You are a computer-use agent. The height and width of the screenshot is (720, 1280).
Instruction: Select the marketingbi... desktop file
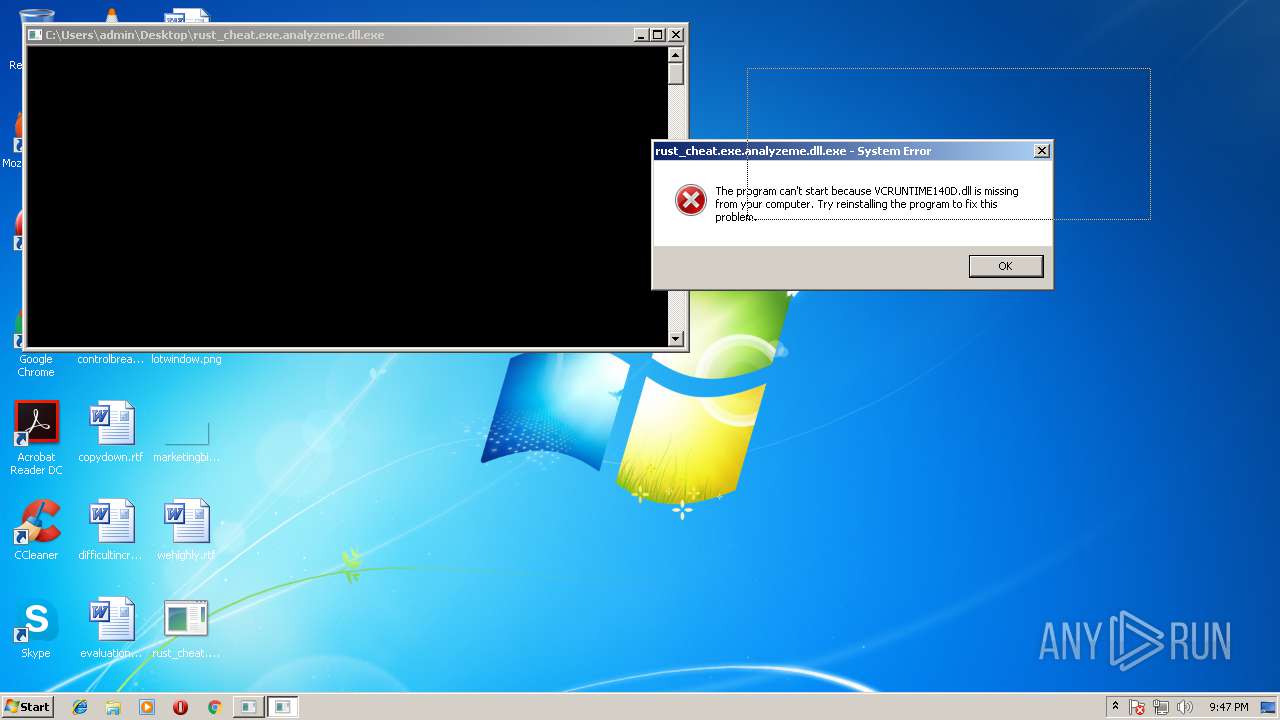186,440
